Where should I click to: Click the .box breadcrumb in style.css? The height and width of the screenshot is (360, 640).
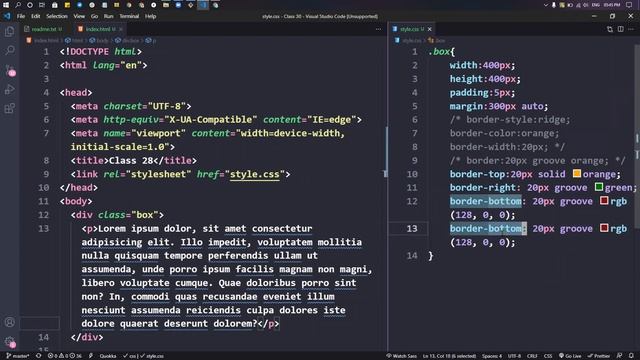437,40
